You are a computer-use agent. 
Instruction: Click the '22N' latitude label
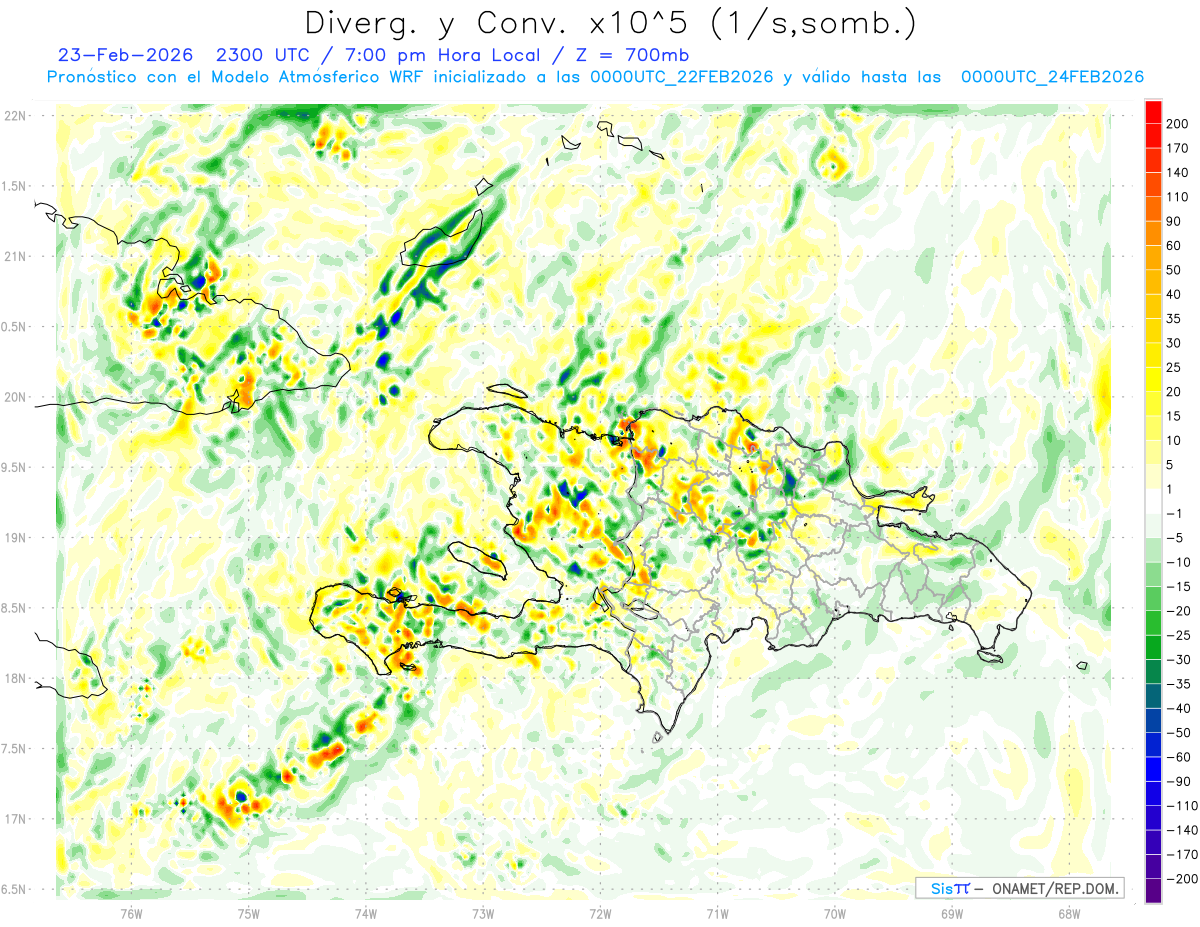tap(16, 116)
